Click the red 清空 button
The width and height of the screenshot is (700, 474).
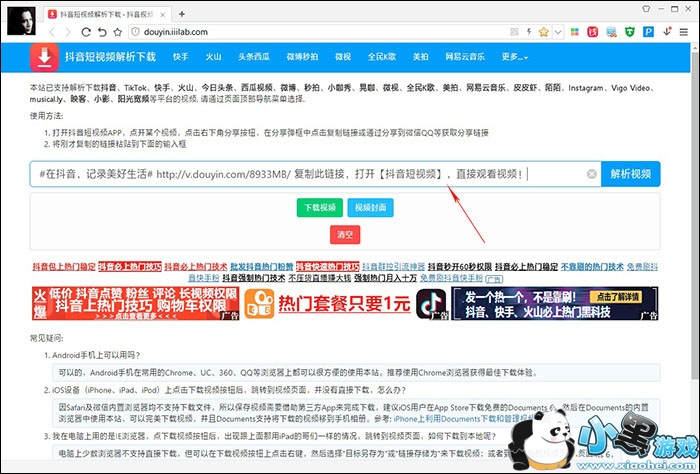pyautogui.click(x=345, y=234)
